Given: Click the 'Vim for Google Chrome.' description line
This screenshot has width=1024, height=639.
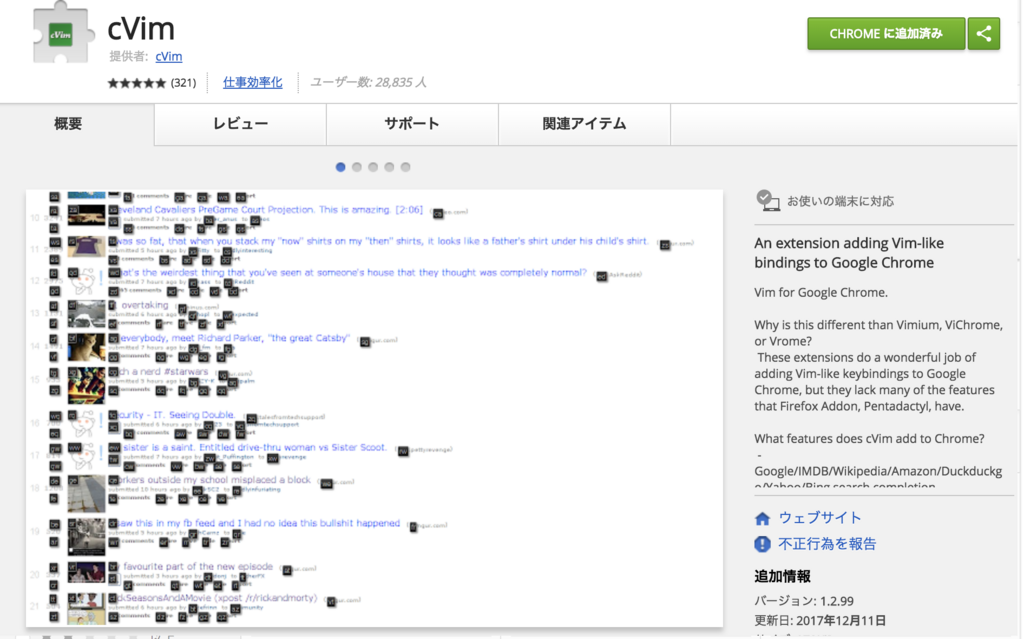Looking at the screenshot, I should (x=821, y=293).
